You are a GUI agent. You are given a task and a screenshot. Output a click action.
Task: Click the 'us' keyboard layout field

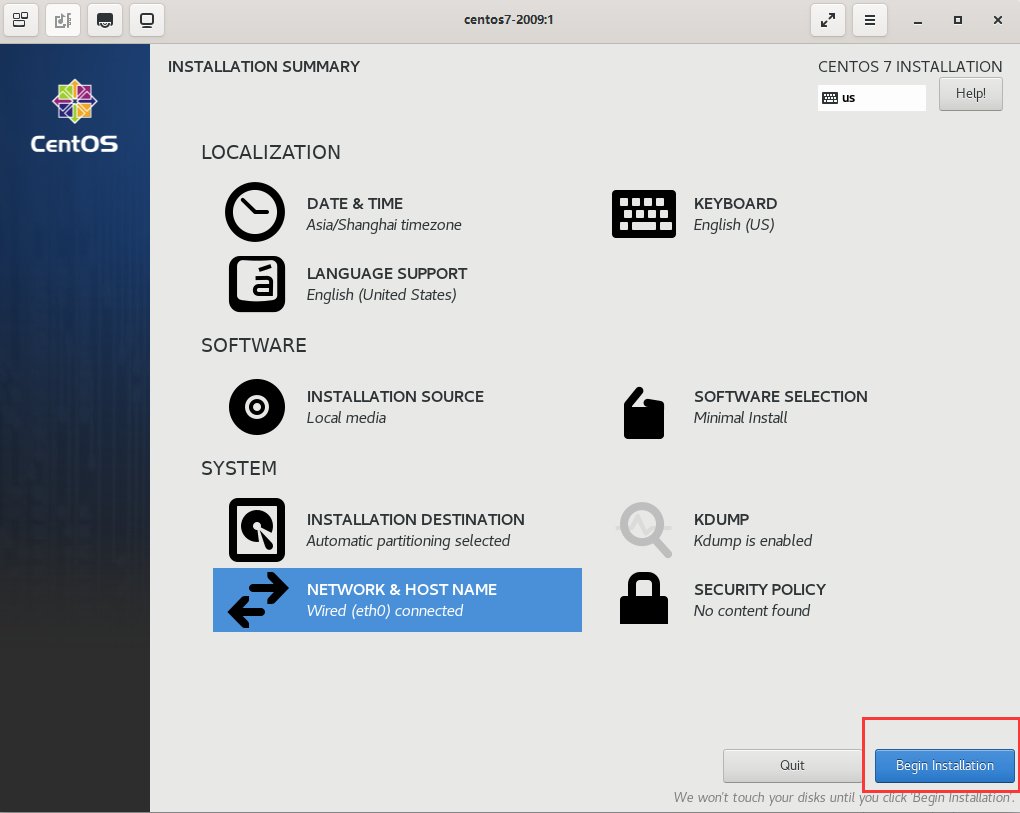872,98
